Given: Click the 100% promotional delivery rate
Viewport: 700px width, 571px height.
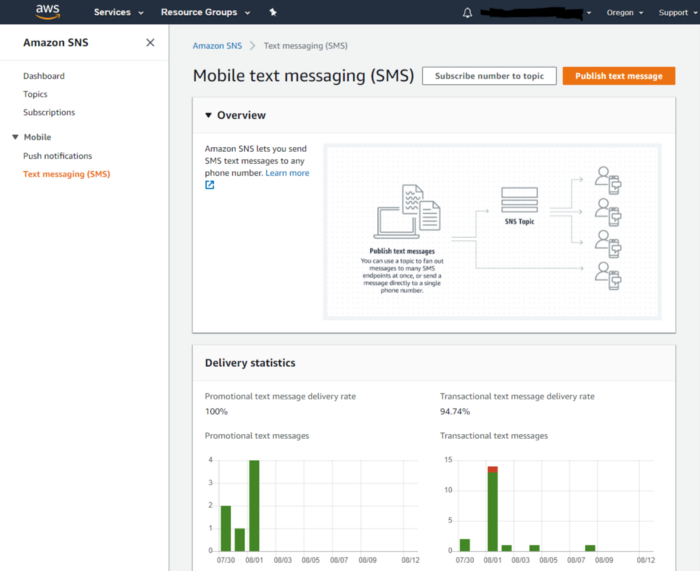Looking at the screenshot, I should tap(216, 412).
